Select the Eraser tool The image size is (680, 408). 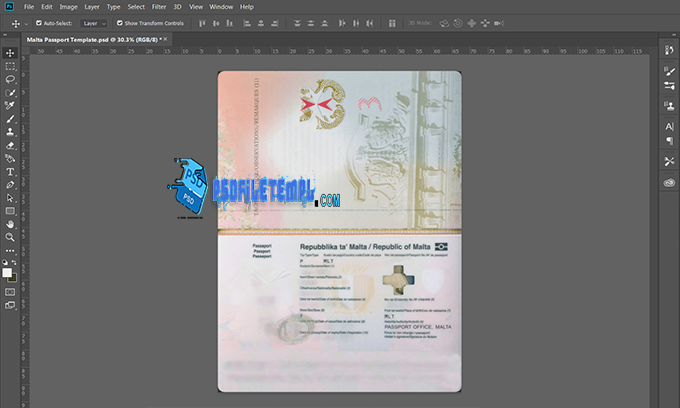point(10,145)
